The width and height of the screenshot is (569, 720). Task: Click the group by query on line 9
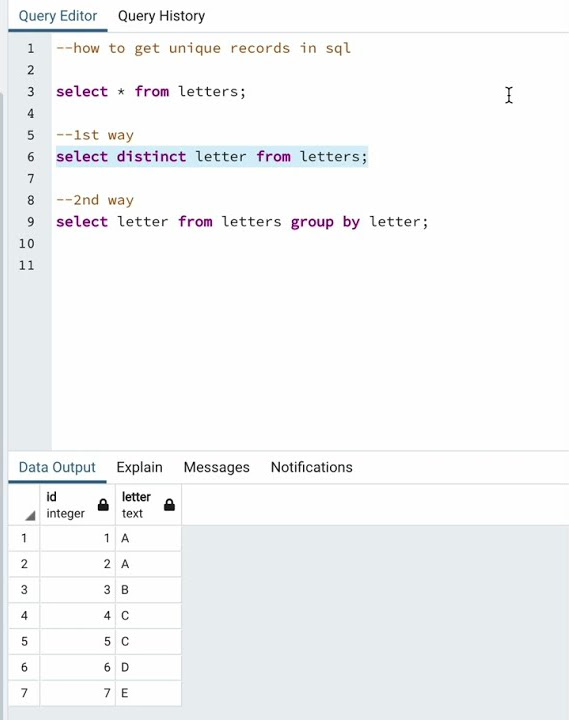[x=242, y=222]
